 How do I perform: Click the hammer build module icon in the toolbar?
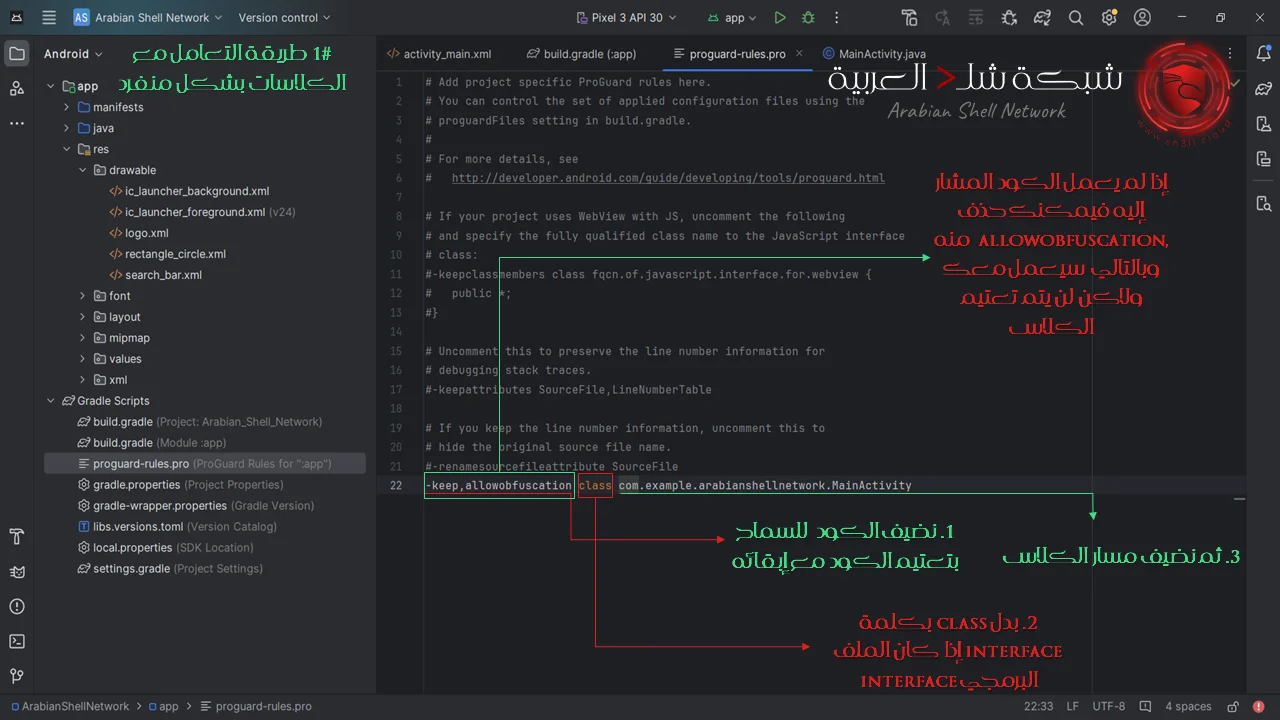(x=909, y=18)
